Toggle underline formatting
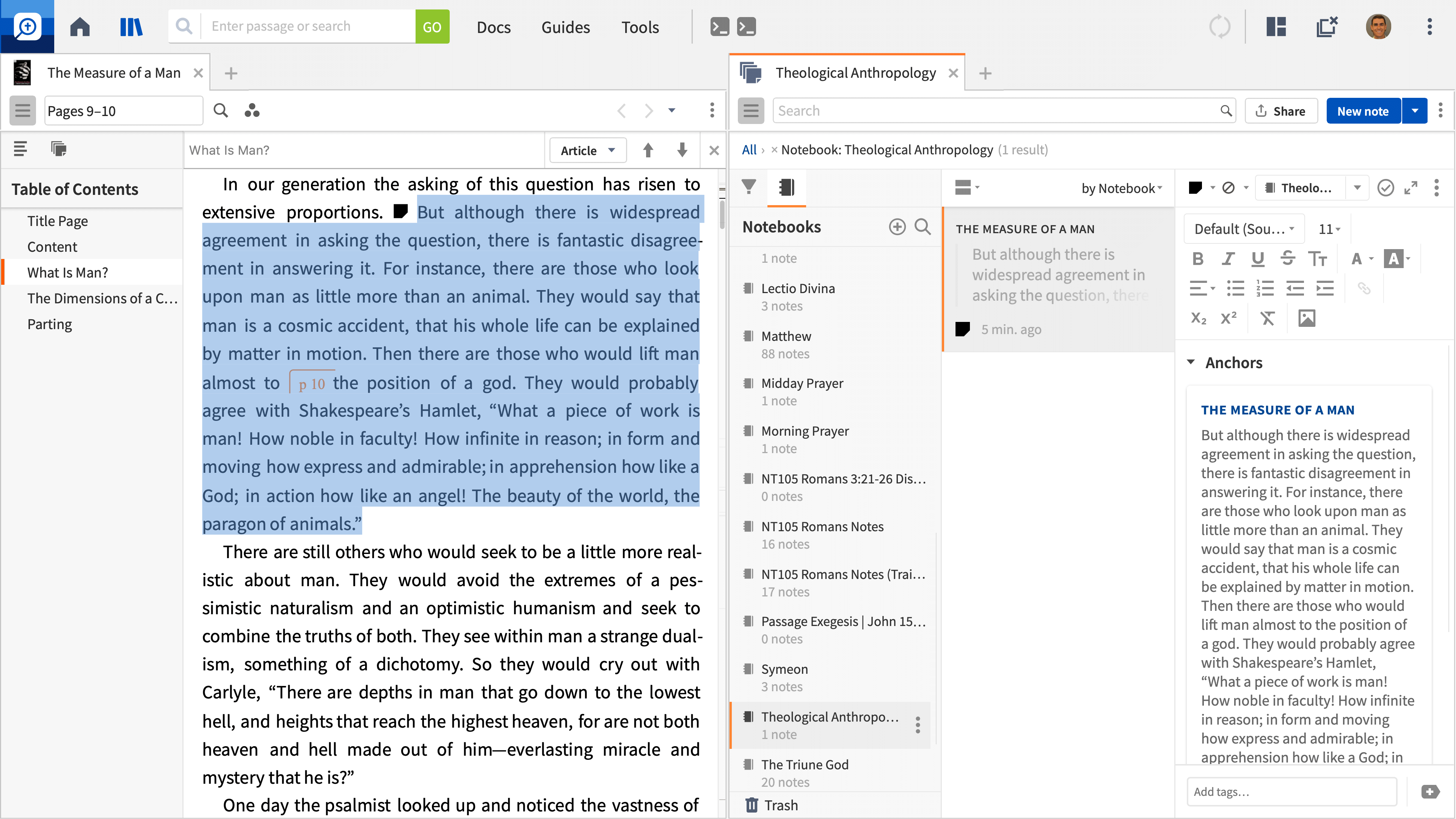Viewport: 1456px width, 819px height. pyautogui.click(x=1258, y=259)
